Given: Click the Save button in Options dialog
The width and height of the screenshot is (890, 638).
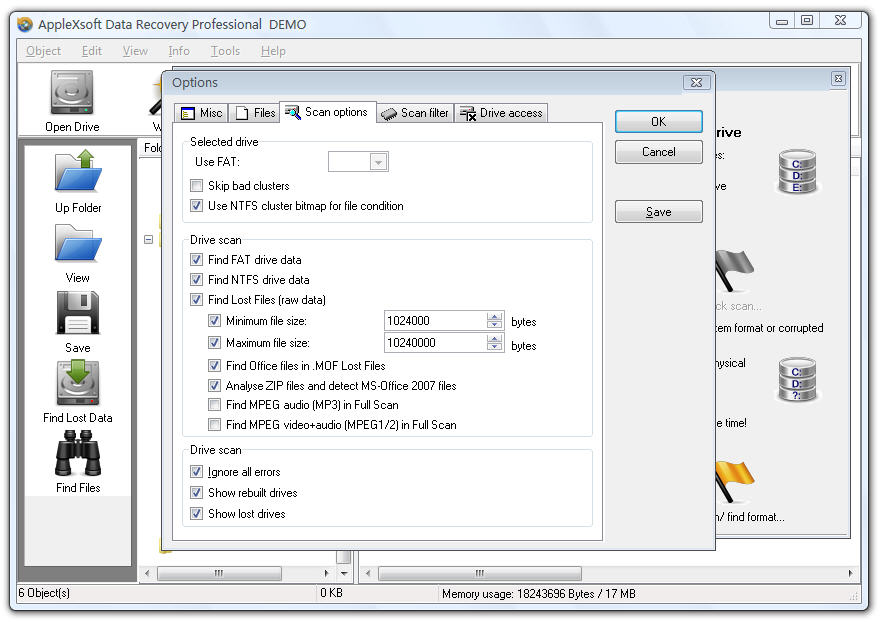Looking at the screenshot, I should coord(658,212).
